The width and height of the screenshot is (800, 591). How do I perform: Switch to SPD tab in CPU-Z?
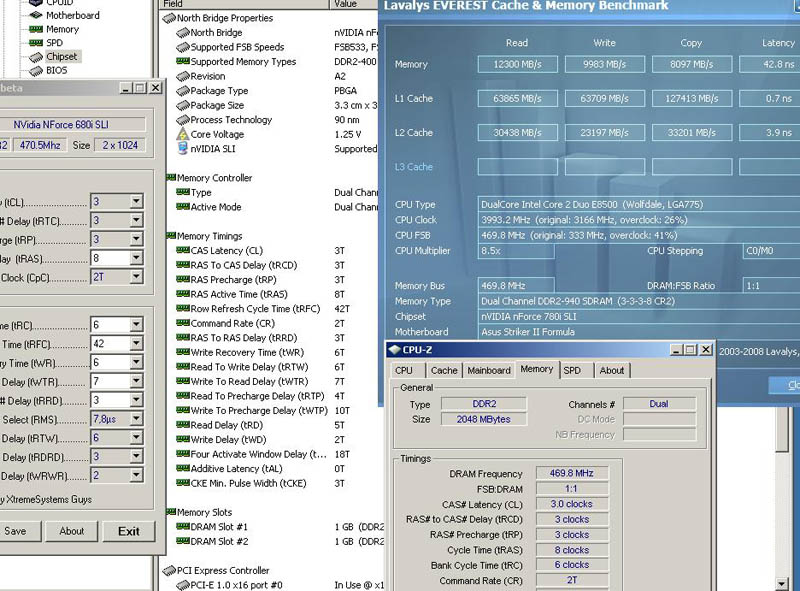click(572, 371)
